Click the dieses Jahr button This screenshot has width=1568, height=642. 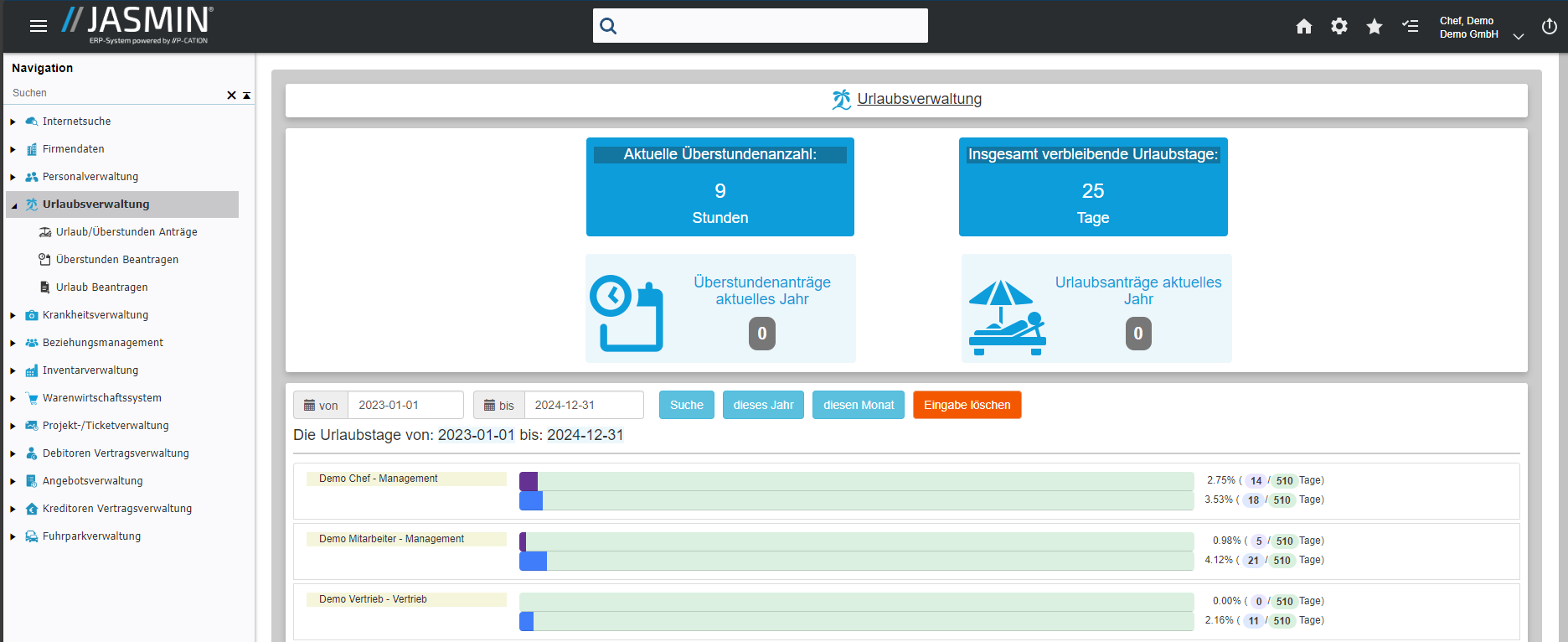pos(763,405)
